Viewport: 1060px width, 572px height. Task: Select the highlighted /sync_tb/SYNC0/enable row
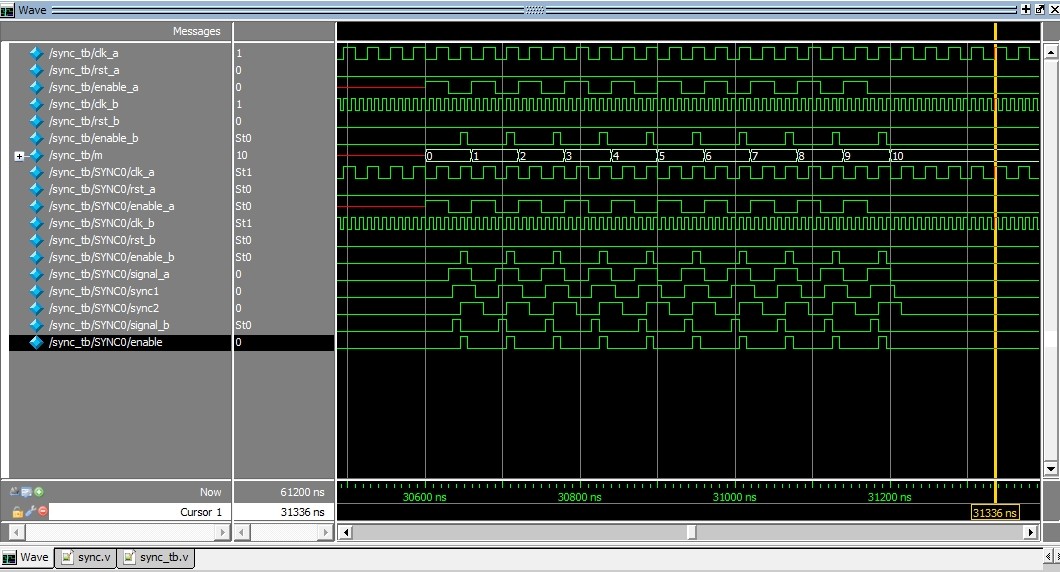point(120,342)
